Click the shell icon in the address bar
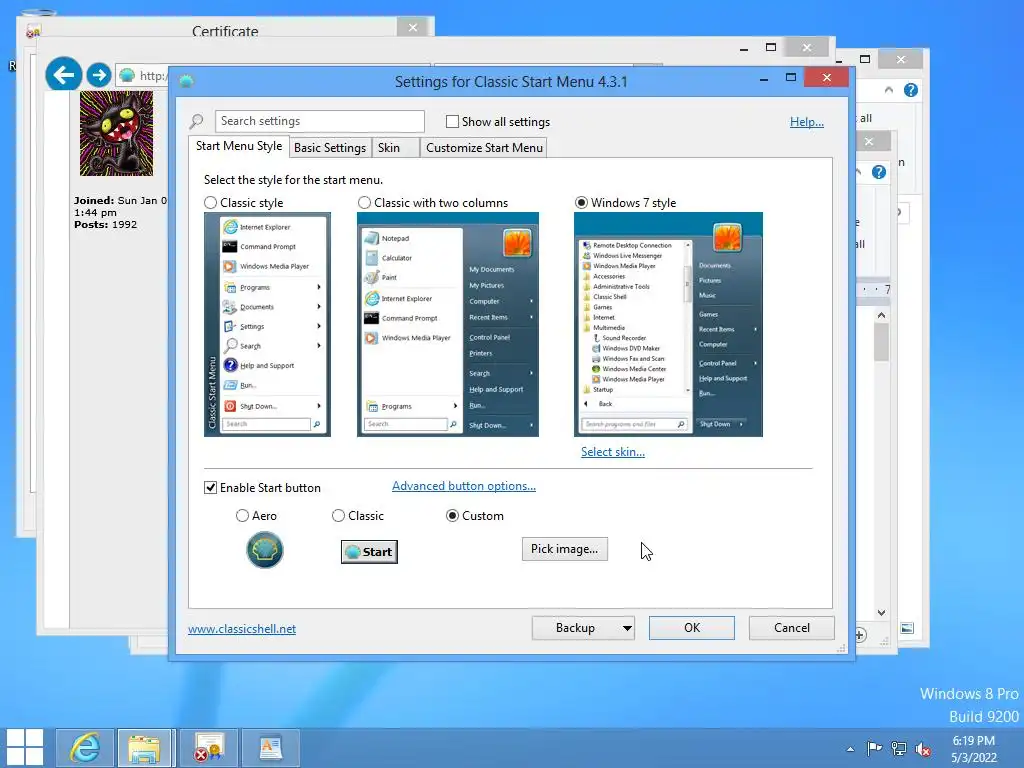 pyautogui.click(x=127, y=75)
